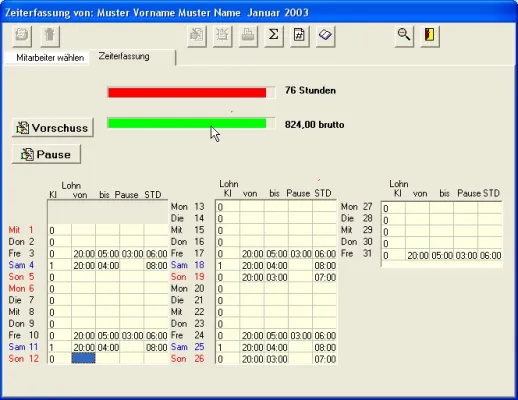
Task: Click the Pause cell for Fre 24
Action: pyautogui.click(x=300, y=335)
